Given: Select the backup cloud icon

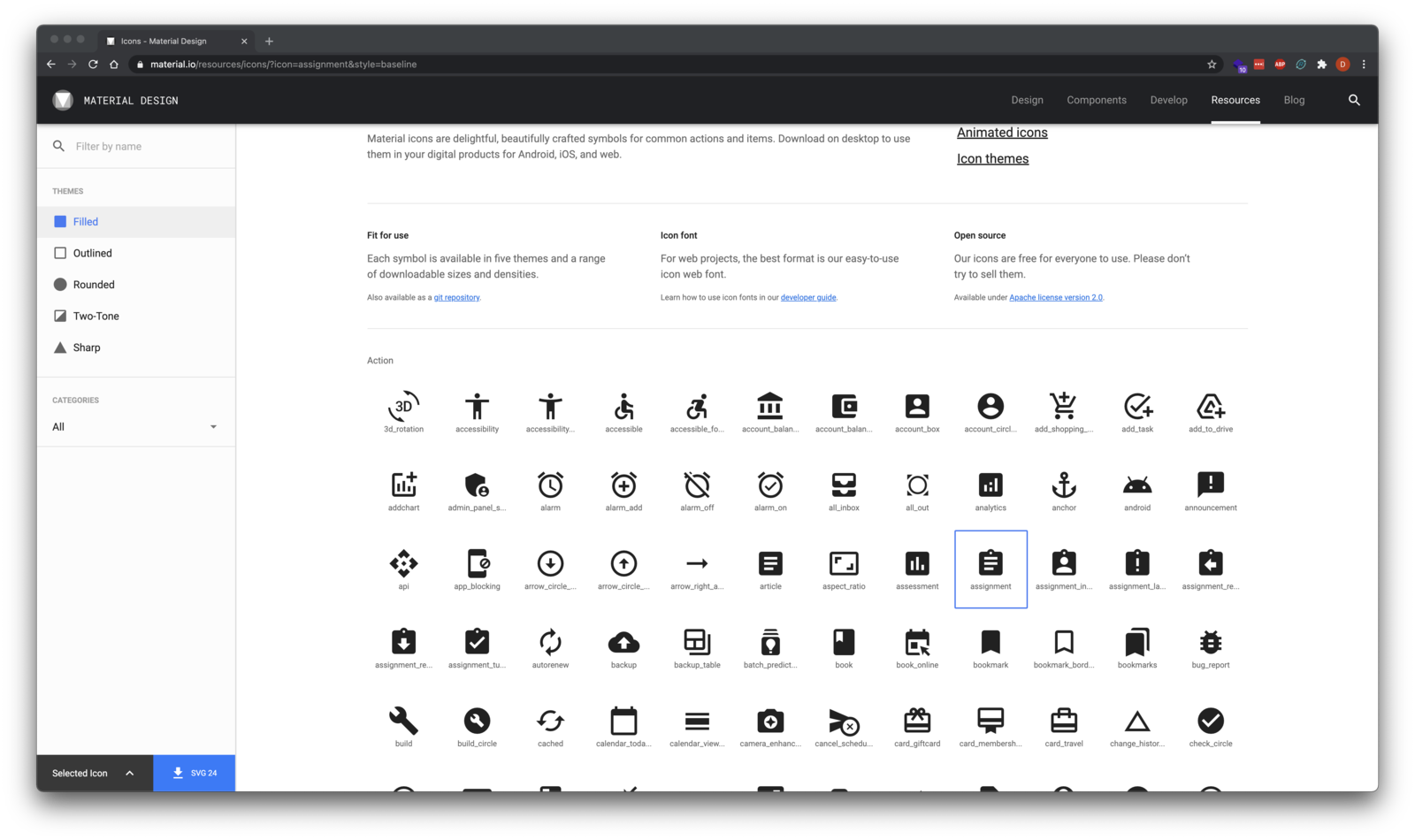Looking at the screenshot, I should (623, 642).
